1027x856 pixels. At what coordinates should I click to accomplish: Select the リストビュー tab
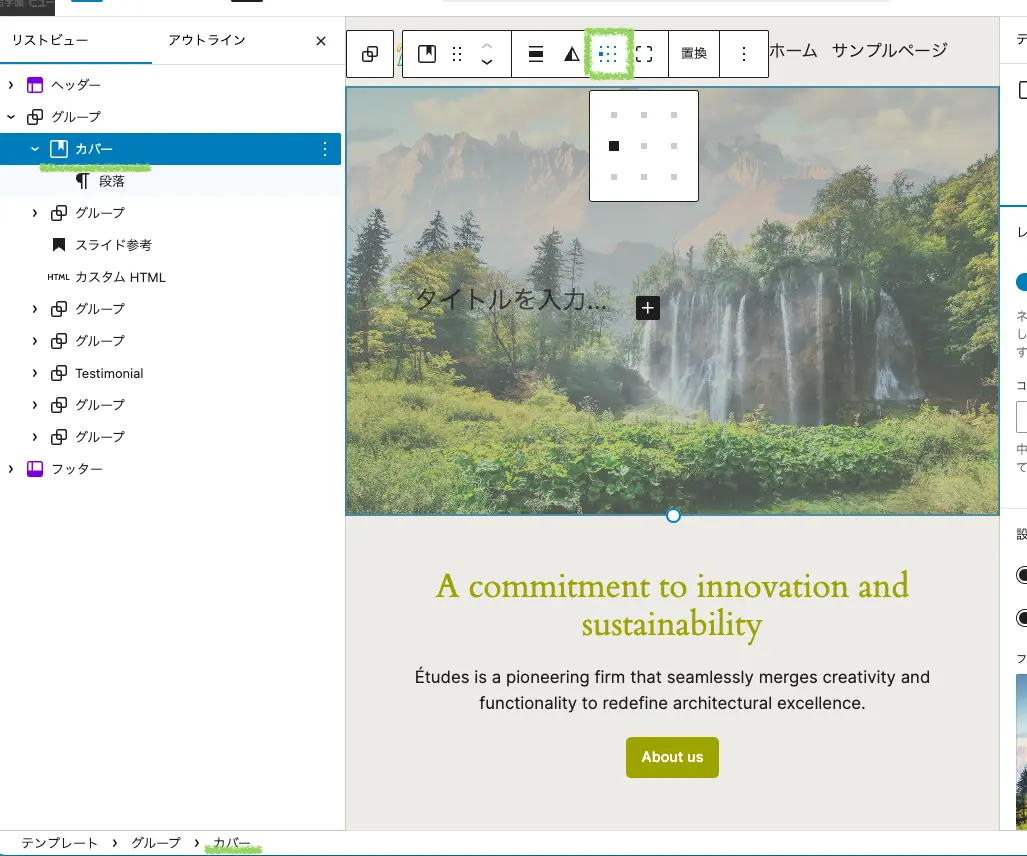50,41
